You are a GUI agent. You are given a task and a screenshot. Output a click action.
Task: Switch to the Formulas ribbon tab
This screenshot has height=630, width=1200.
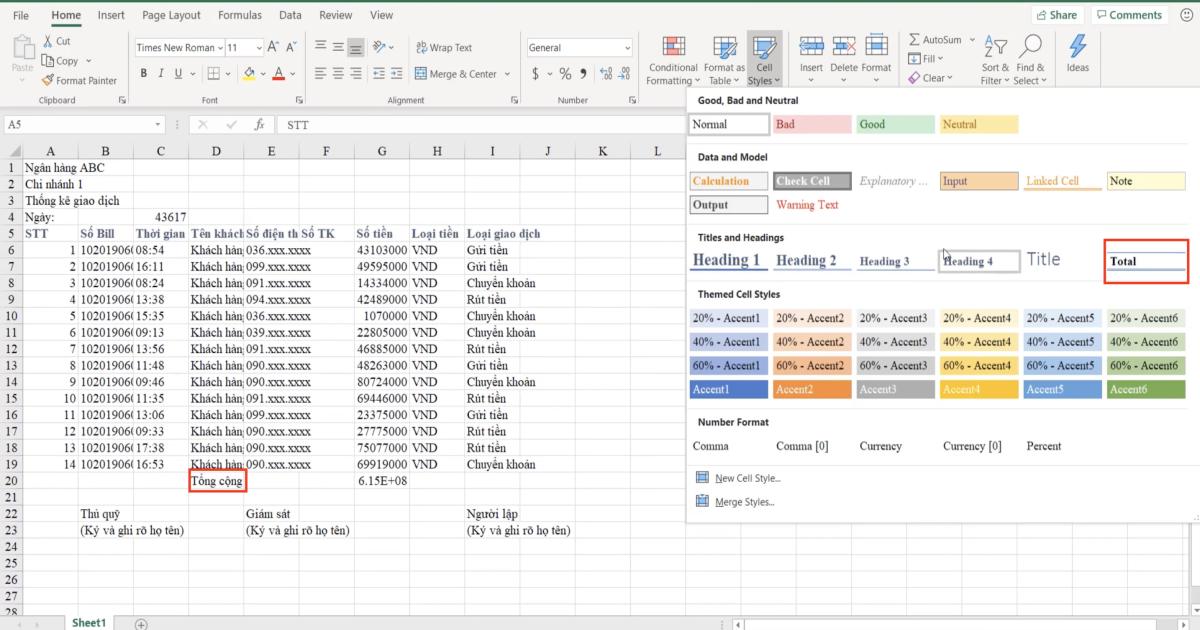(239, 14)
